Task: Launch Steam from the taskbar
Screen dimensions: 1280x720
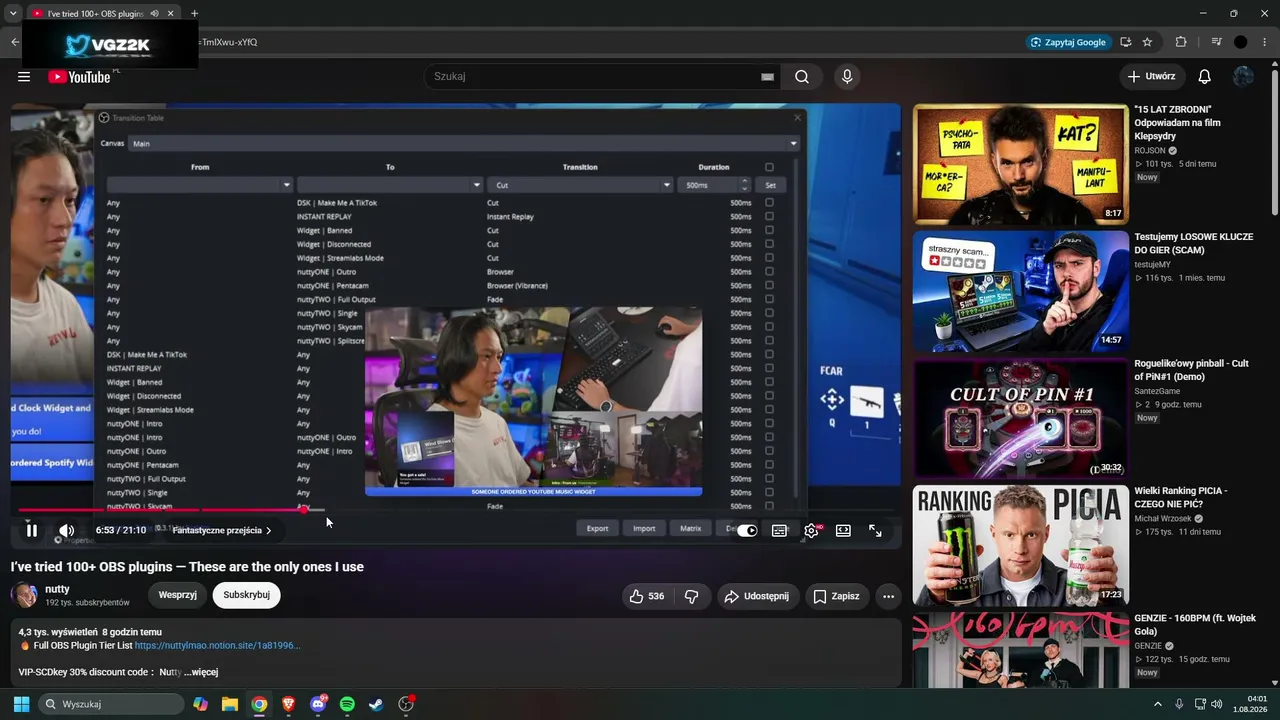Action: (376, 704)
